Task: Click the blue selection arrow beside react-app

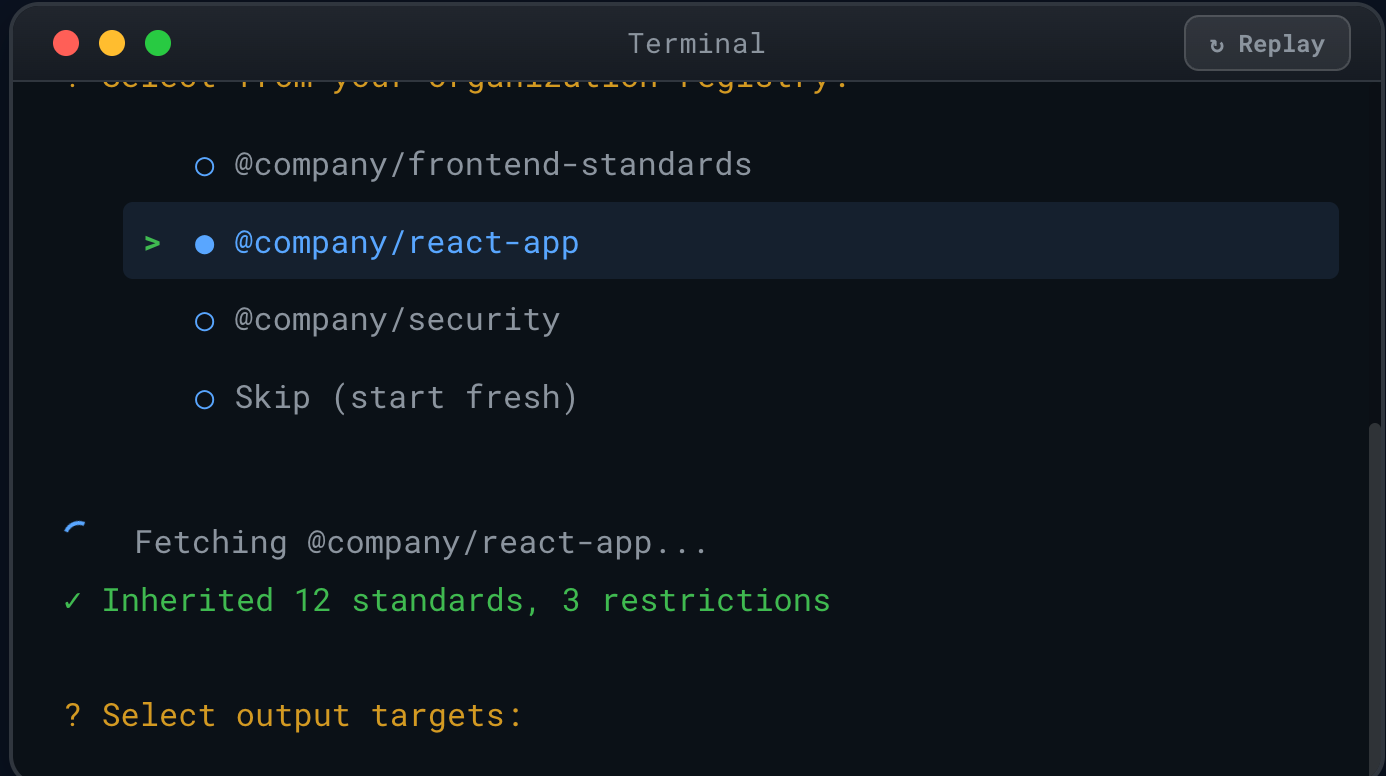Action: point(150,242)
